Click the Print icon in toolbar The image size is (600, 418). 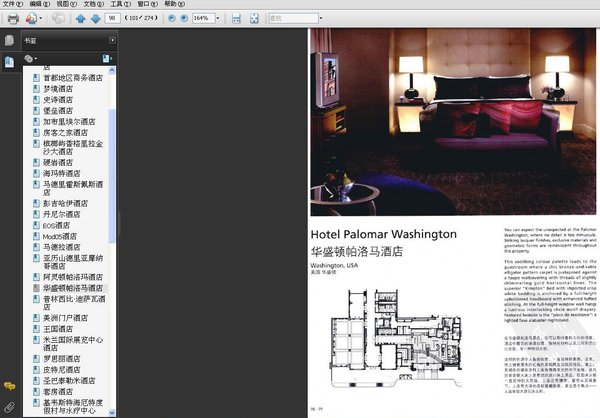pos(13,18)
